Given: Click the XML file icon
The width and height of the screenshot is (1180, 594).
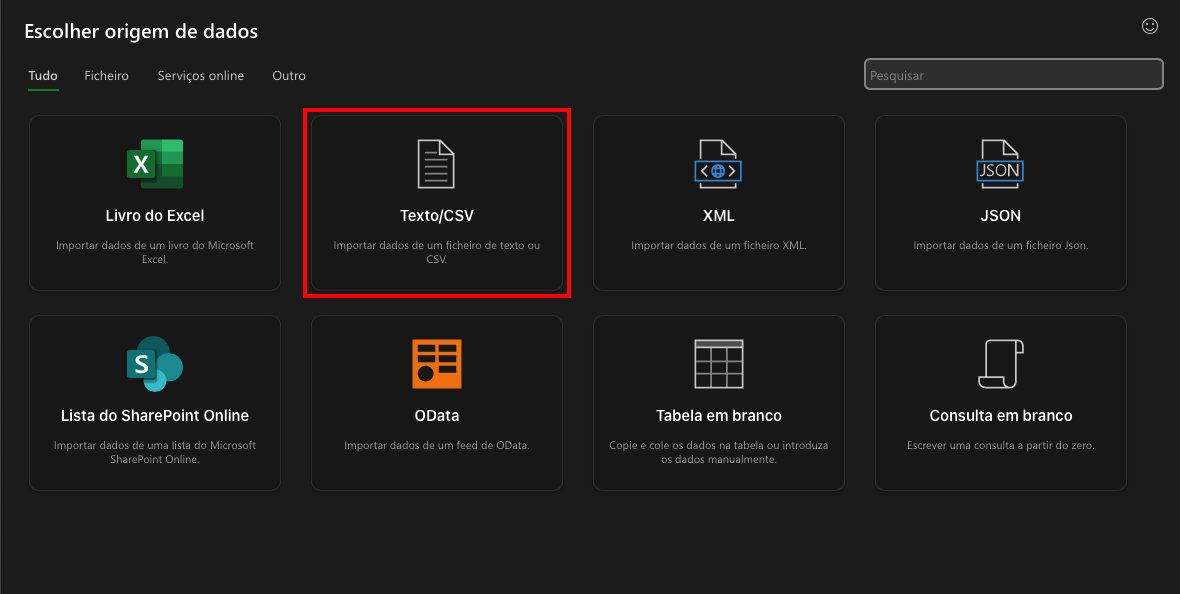Looking at the screenshot, I should [x=718, y=164].
